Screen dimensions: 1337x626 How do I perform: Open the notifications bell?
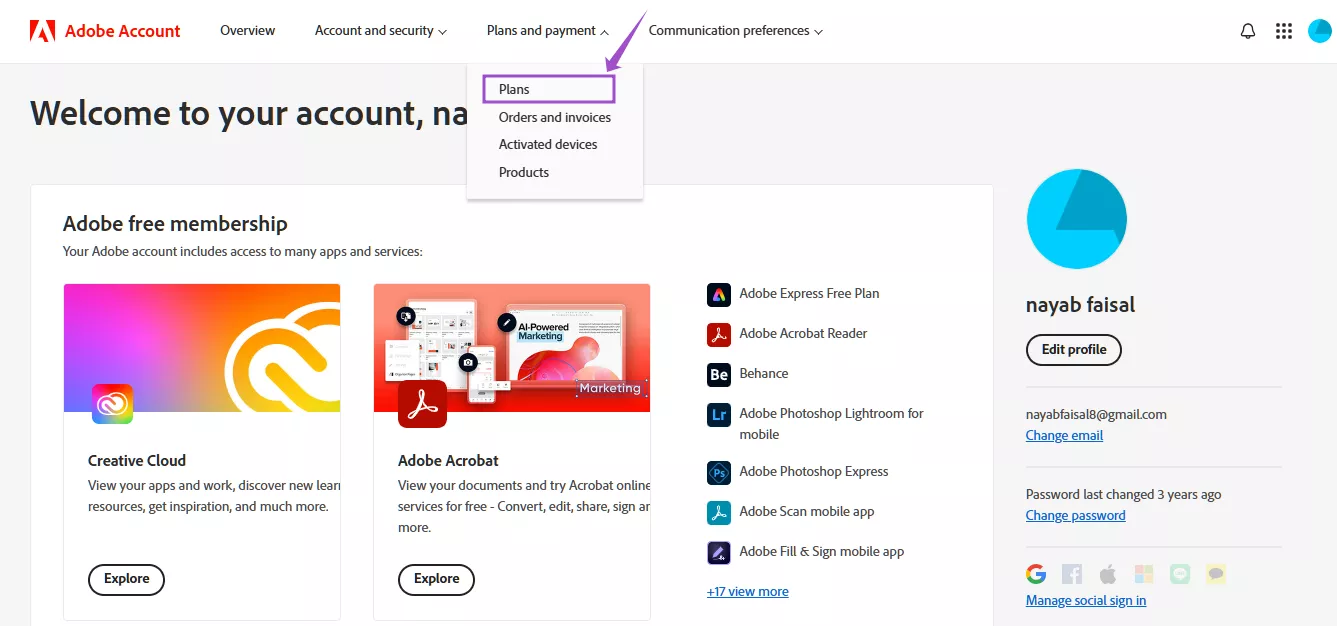(1247, 30)
